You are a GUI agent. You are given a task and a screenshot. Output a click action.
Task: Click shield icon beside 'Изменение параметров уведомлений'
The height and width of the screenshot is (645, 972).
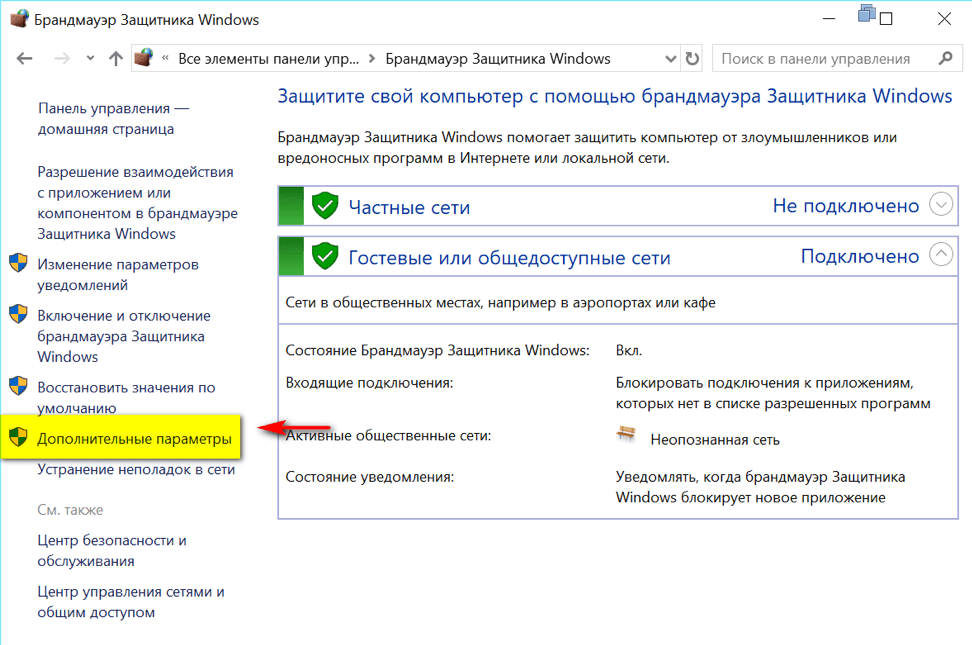18,262
